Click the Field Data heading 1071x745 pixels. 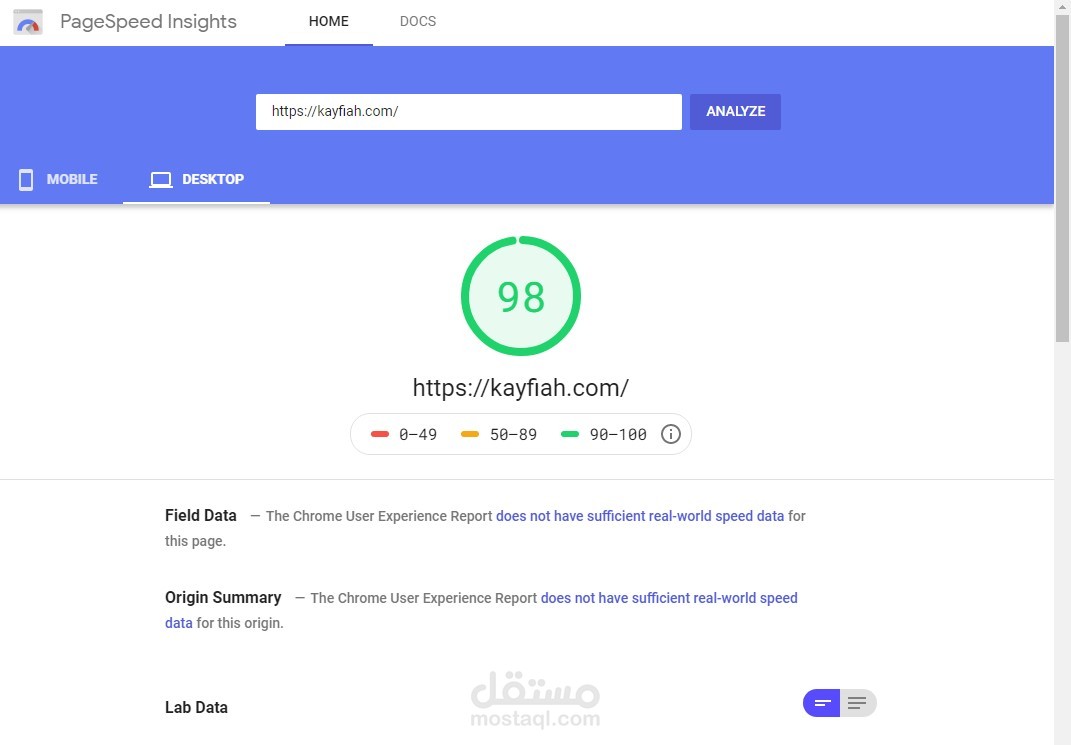click(201, 516)
